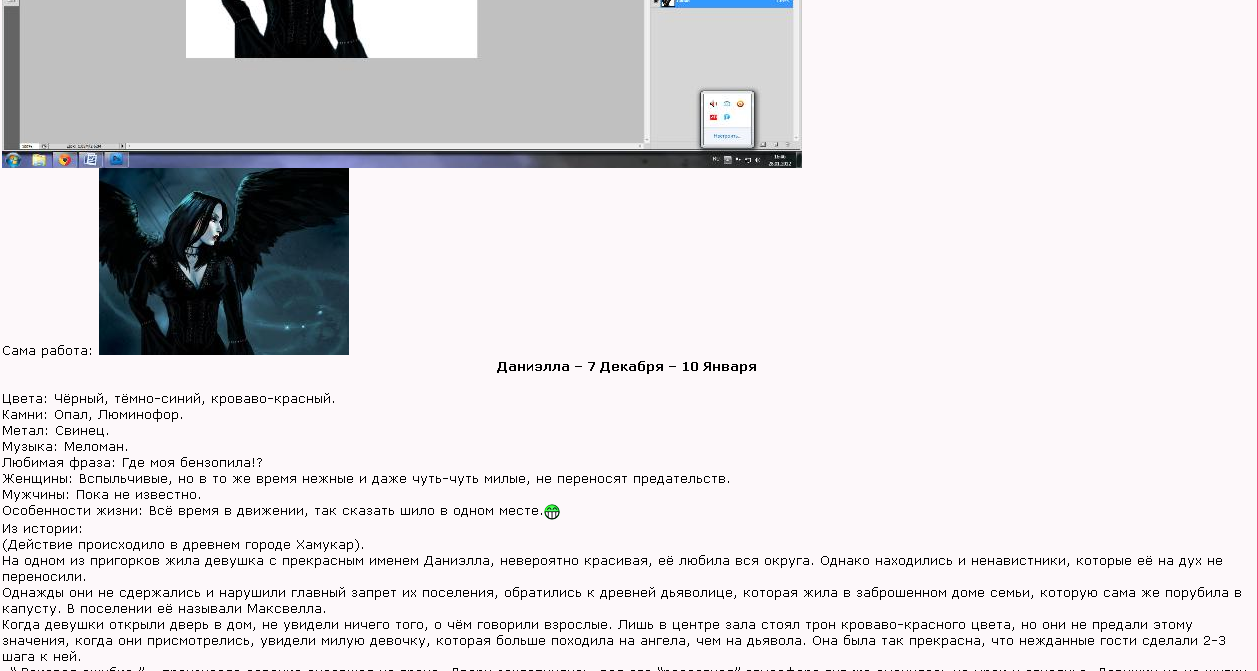Image resolution: width=1258 pixels, height=671 pixels.
Task: Click the red ATI icon in tray popup
Action: coord(713,117)
